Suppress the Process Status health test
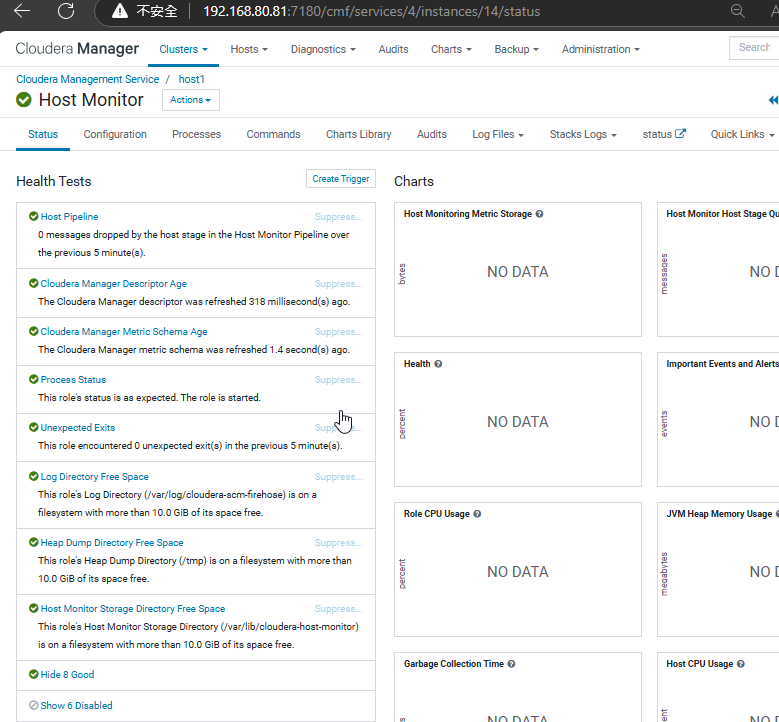The image size is (779, 722). point(339,380)
